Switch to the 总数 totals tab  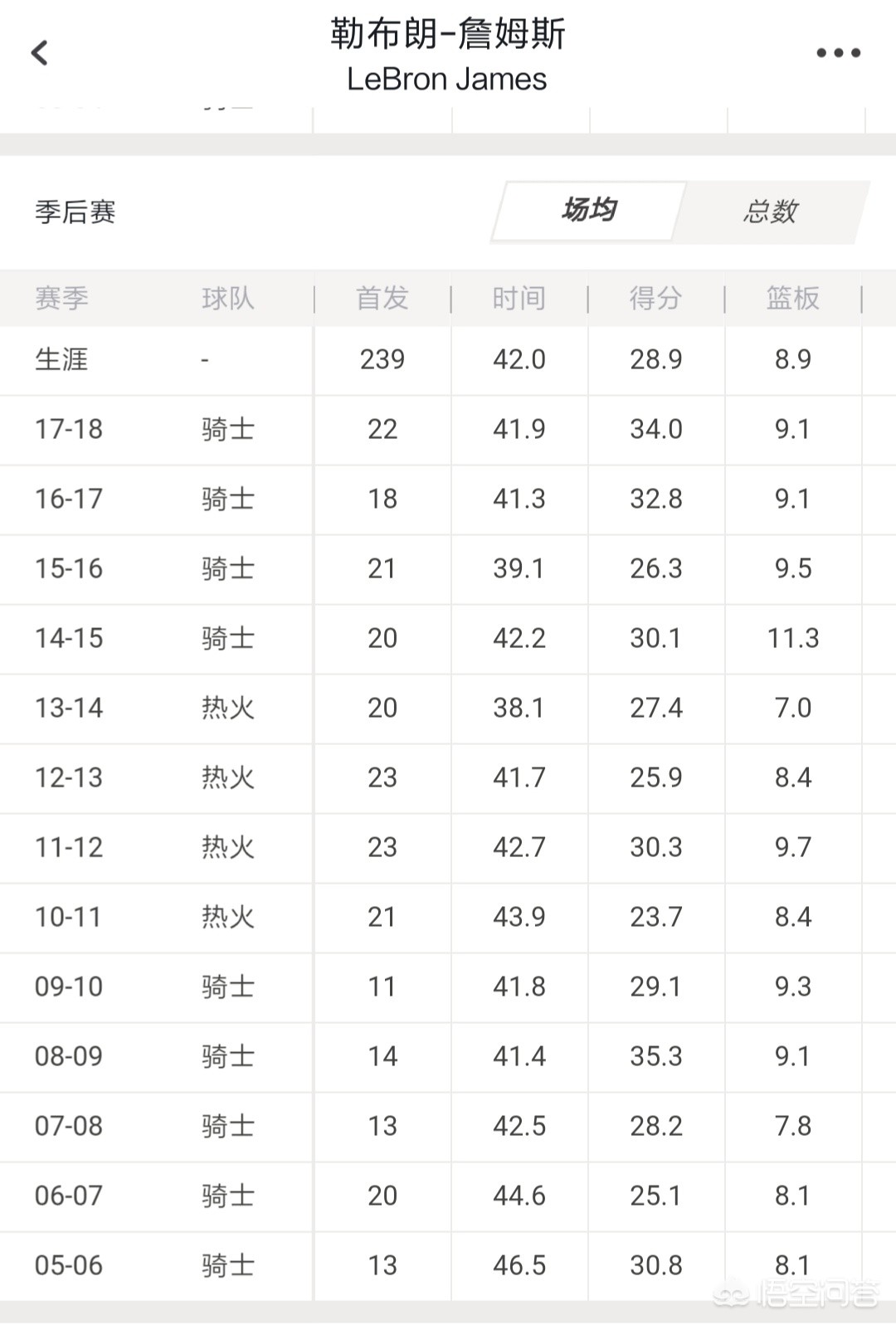click(x=771, y=212)
